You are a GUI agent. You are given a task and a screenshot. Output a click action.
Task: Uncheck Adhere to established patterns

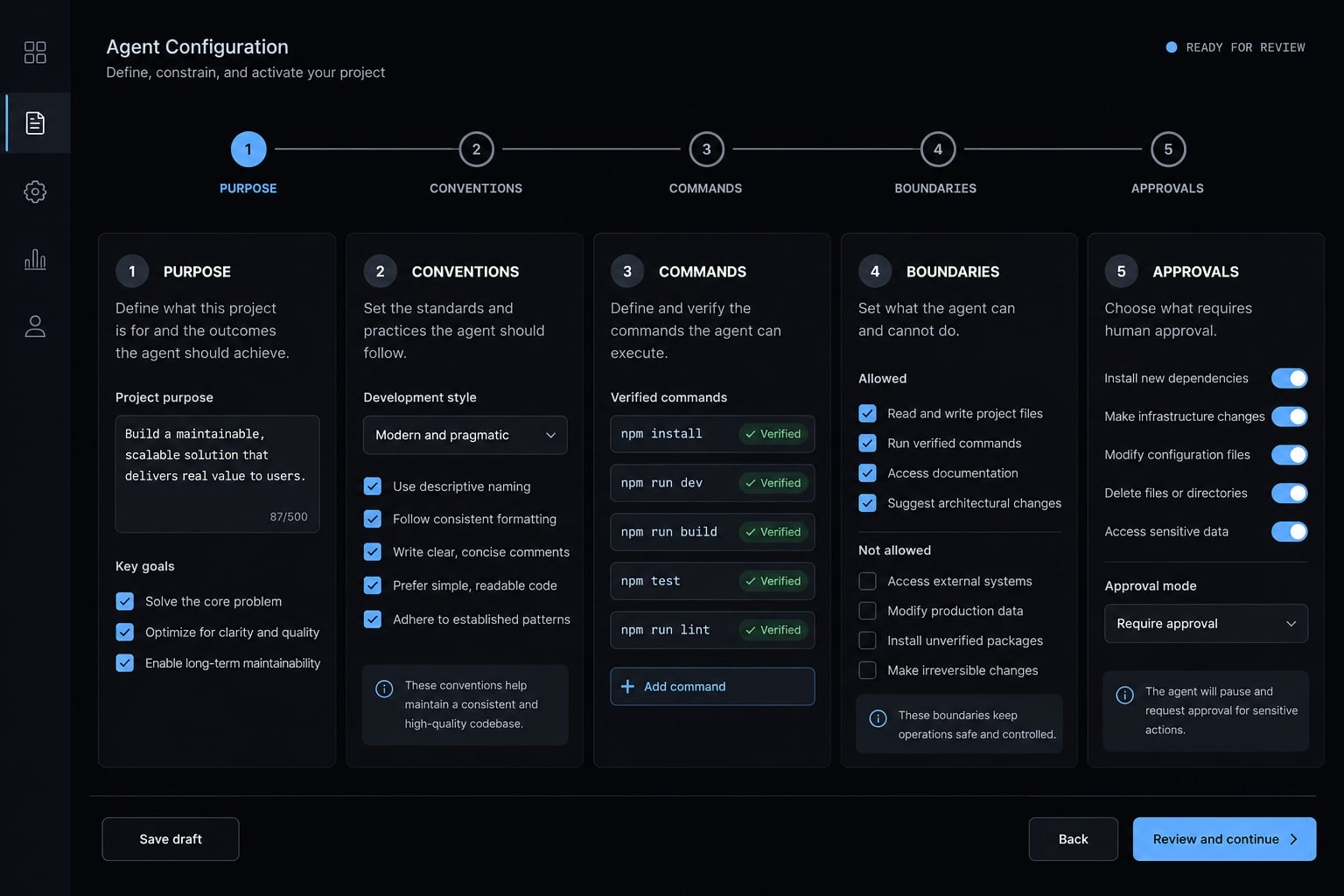[373, 619]
